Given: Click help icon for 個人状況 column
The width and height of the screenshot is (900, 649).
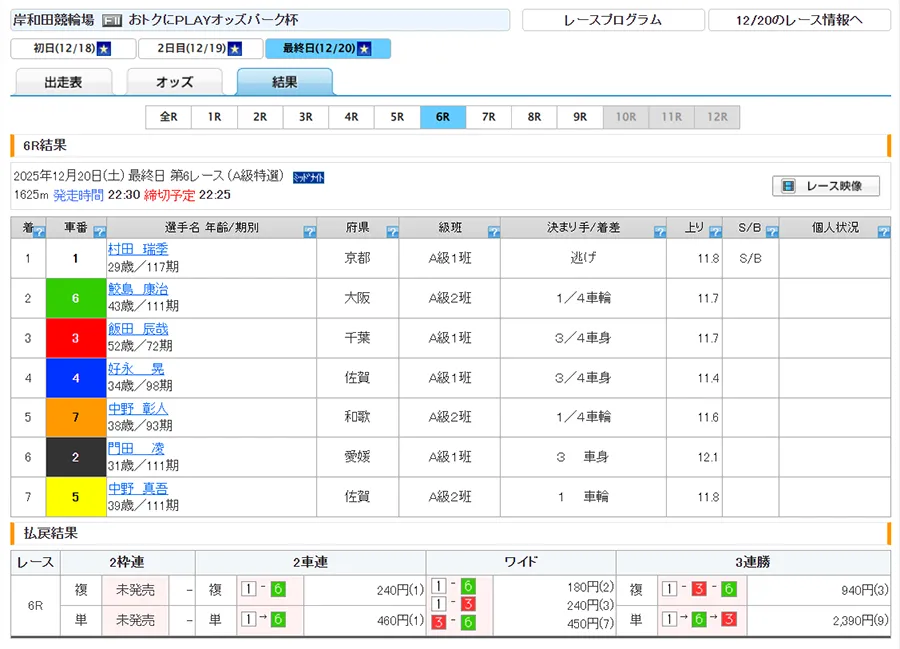Looking at the screenshot, I should pos(883,232).
